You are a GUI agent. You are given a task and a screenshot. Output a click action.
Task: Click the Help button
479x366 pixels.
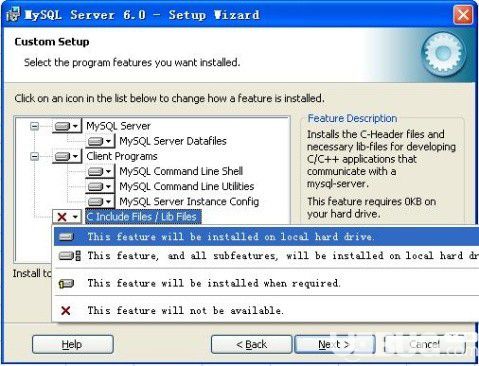pyautogui.click(x=73, y=344)
